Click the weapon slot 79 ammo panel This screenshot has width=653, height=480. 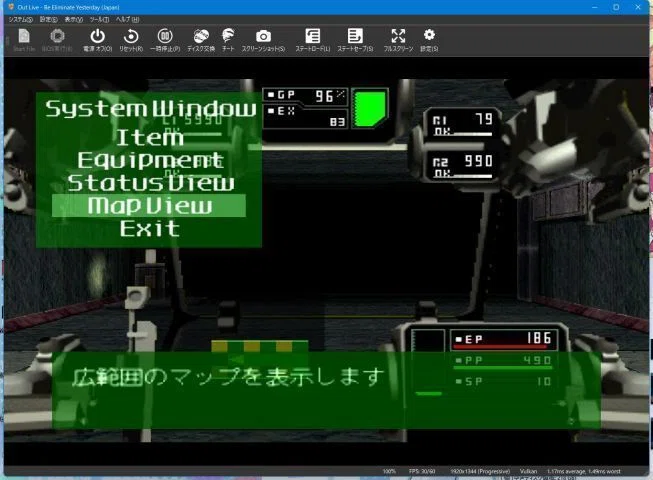coord(461,124)
